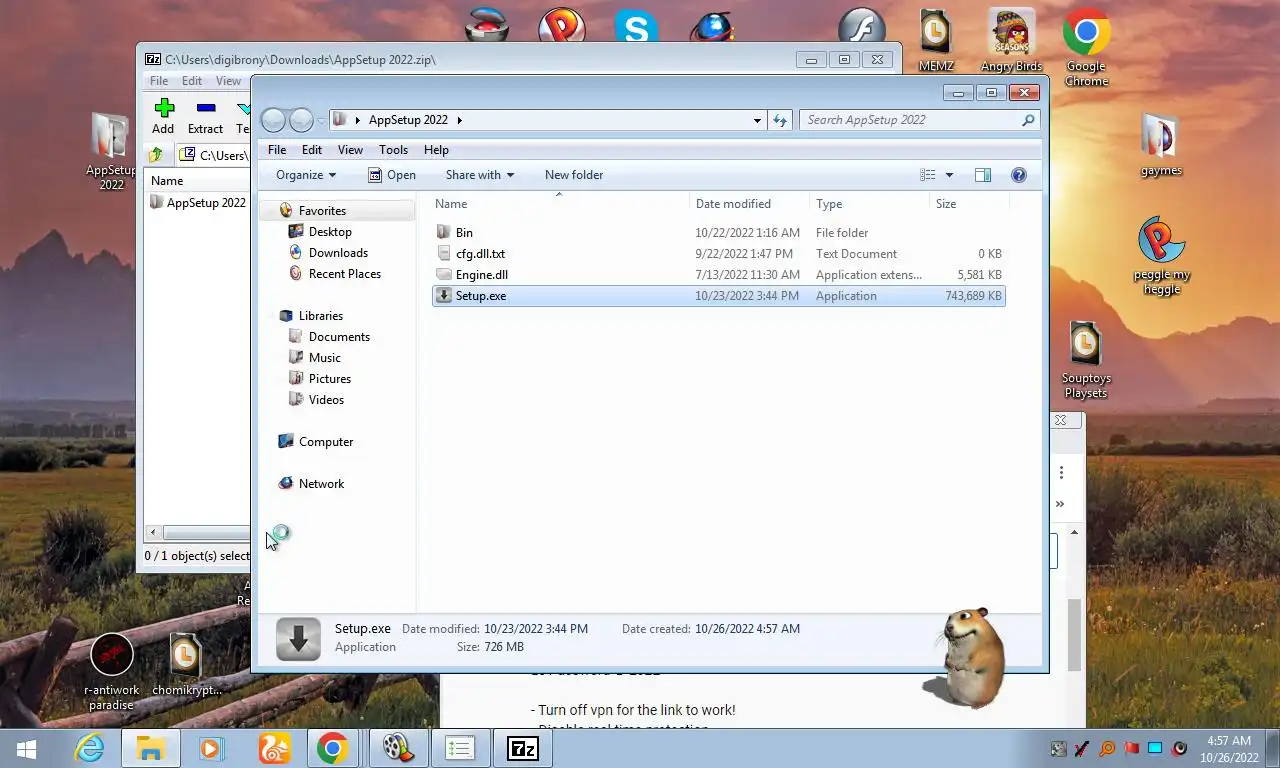Click the Open toolbar button
Viewport: 1280px width, 768px height.
[x=392, y=175]
